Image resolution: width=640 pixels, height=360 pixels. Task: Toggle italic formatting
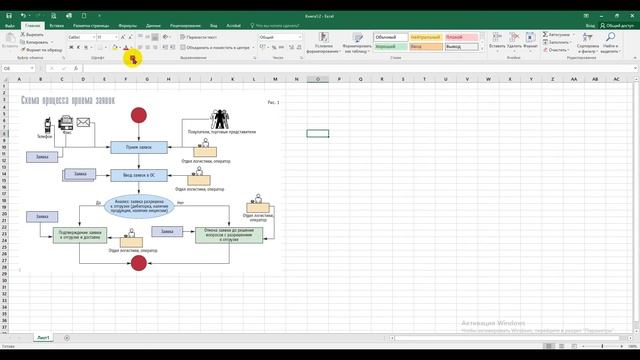[x=78, y=47]
